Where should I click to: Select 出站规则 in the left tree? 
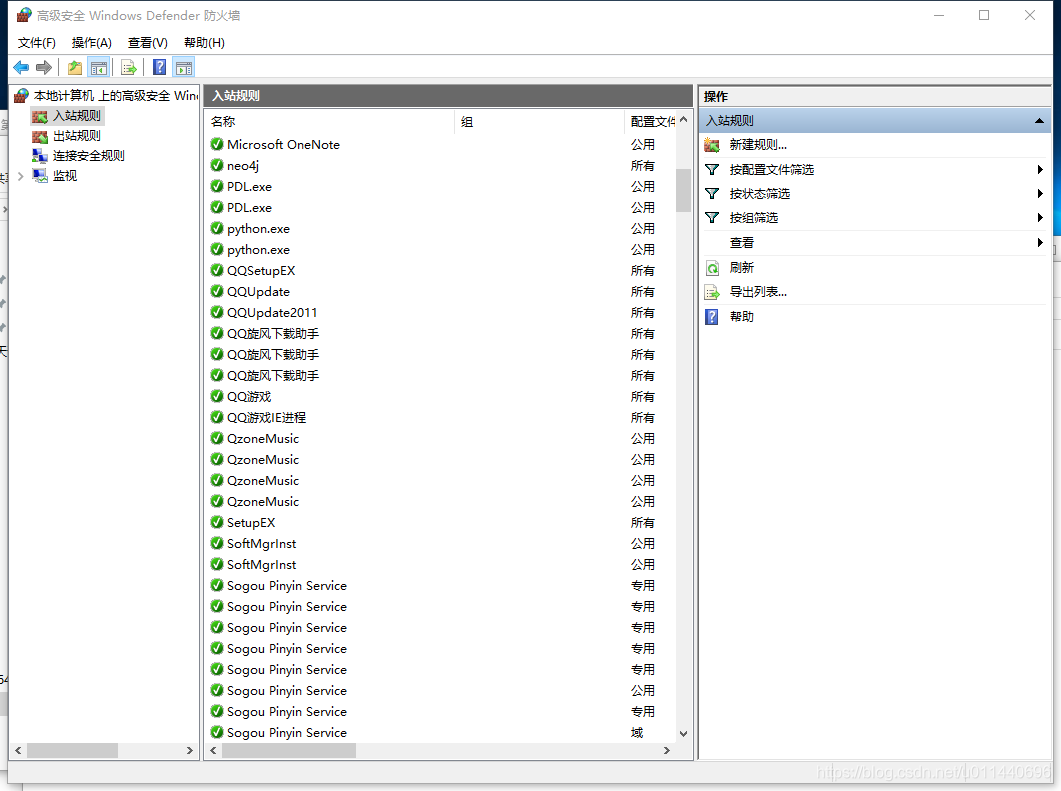click(x=76, y=136)
